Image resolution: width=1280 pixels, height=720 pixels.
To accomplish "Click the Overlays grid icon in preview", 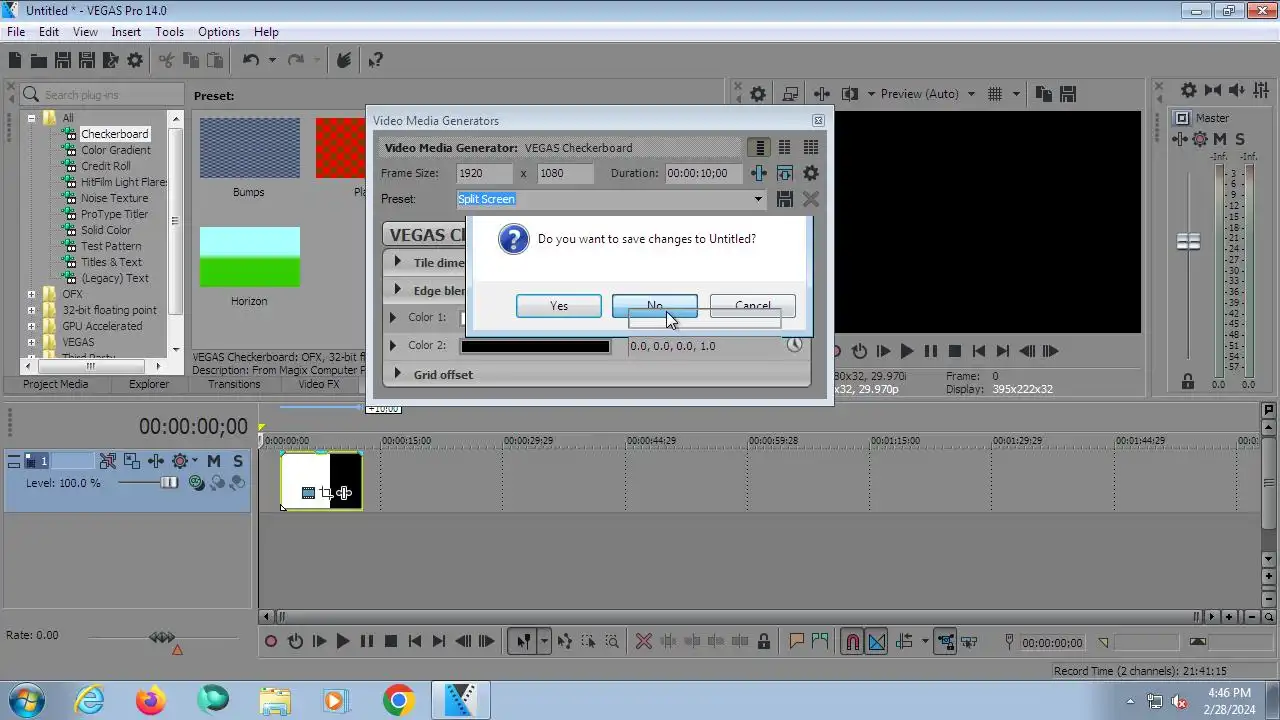I will 995,94.
